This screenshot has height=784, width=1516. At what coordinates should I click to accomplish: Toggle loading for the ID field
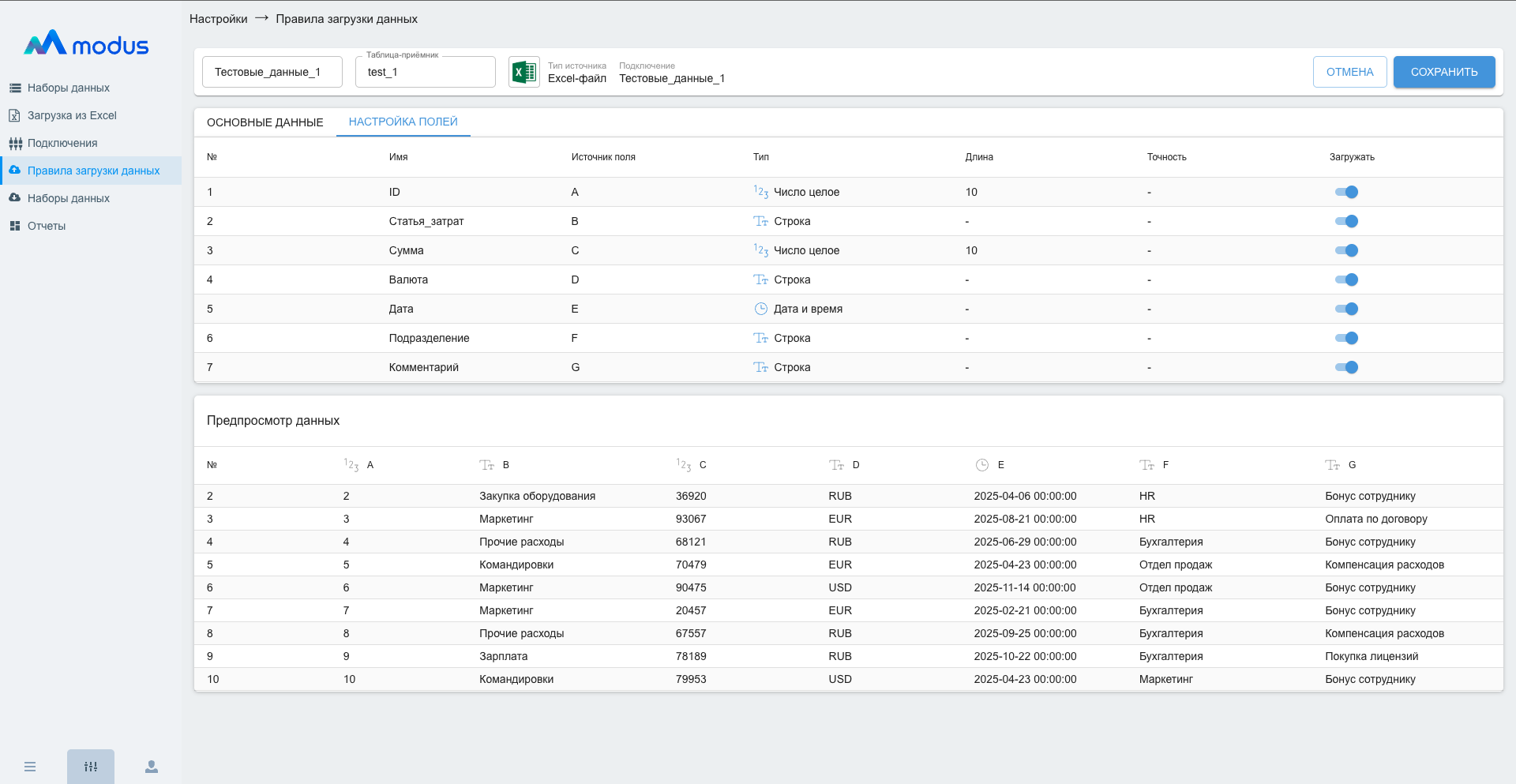point(1346,192)
